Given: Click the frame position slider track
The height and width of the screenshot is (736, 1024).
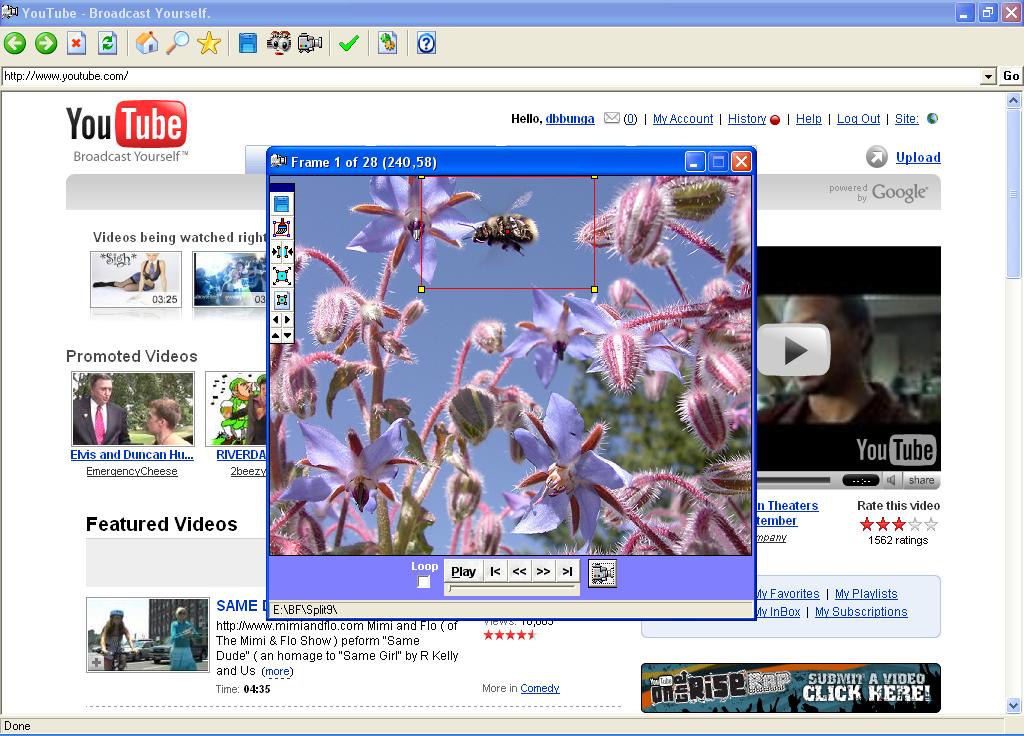Looking at the screenshot, I should coord(513,589).
